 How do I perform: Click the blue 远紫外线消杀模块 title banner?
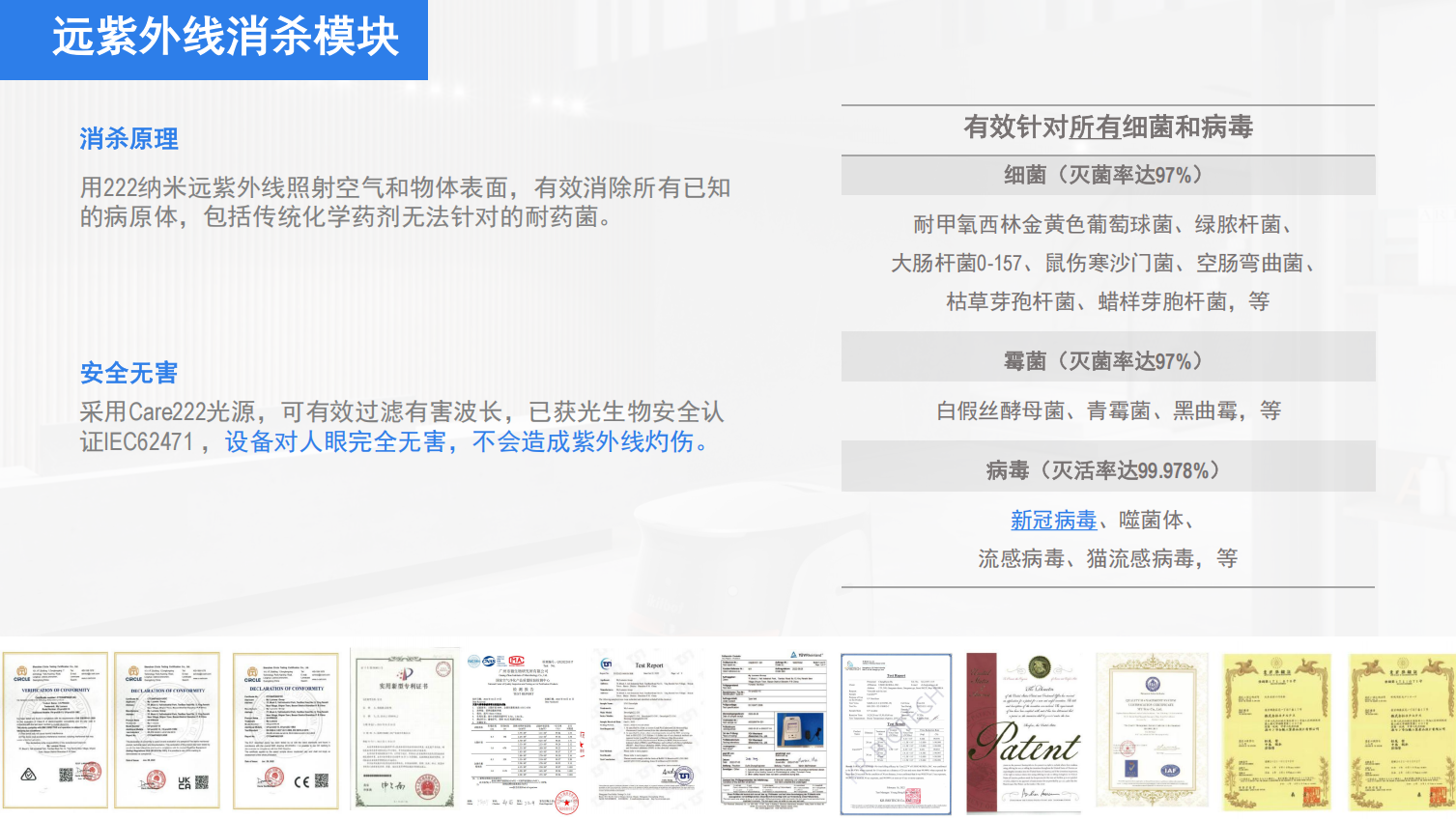pos(214,41)
